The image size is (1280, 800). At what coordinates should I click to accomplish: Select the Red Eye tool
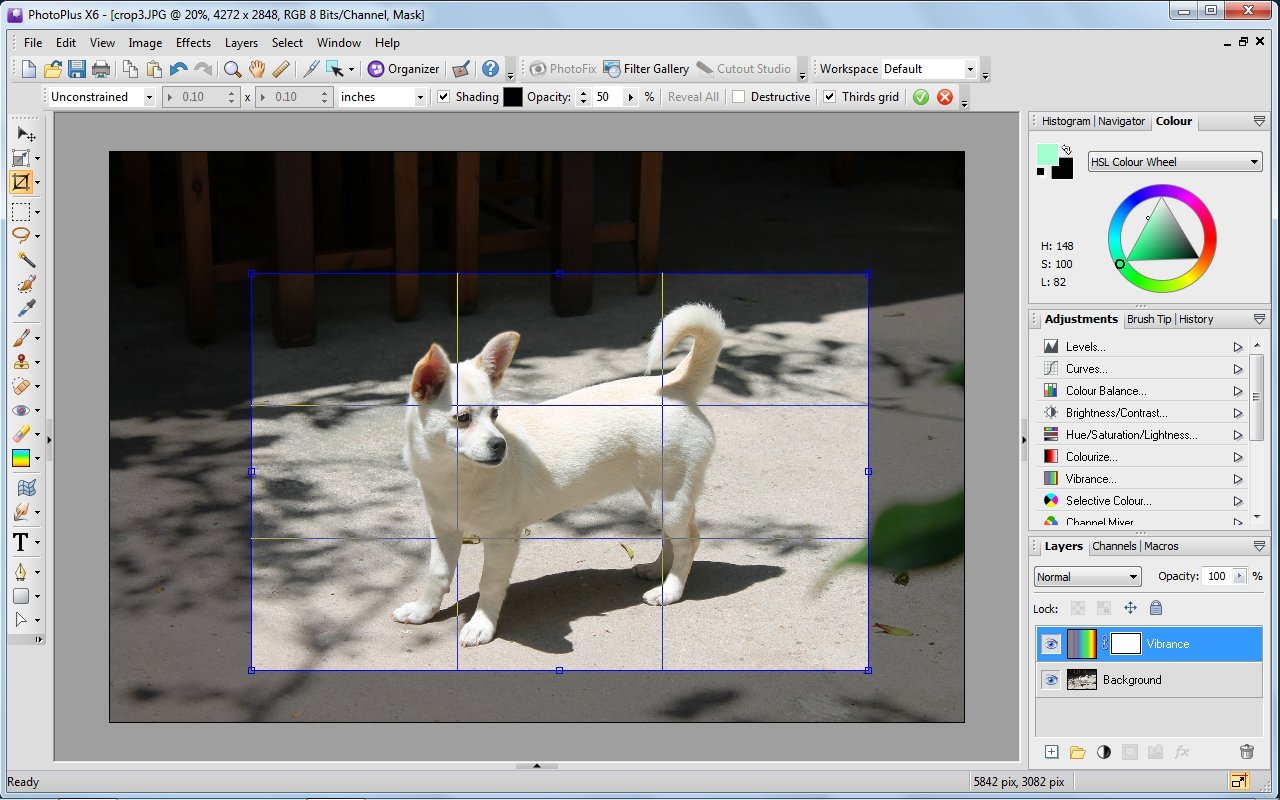pos(20,410)
